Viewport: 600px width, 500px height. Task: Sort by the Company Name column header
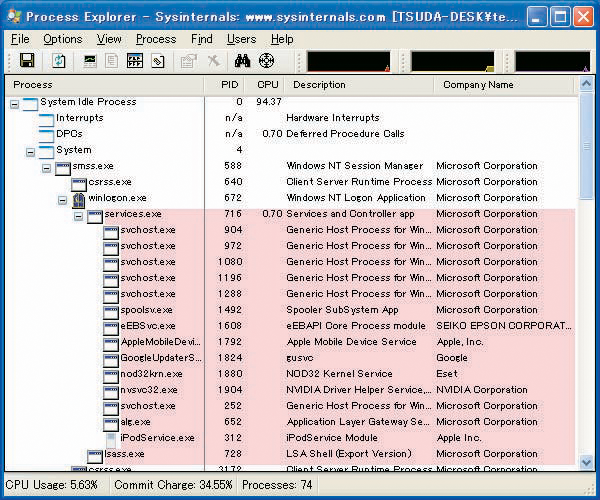pyautogui.click(x=504, y=85)
